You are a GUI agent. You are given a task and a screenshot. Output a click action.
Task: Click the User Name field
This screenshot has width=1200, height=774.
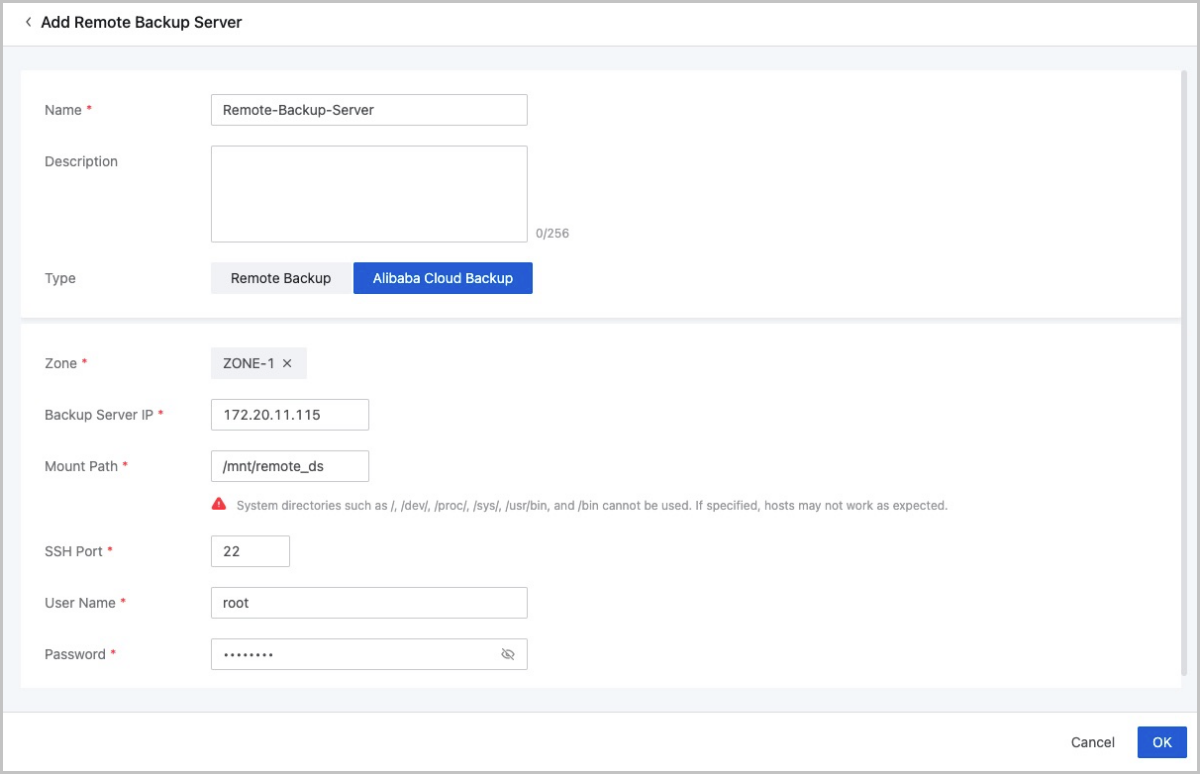coord(368,603)
